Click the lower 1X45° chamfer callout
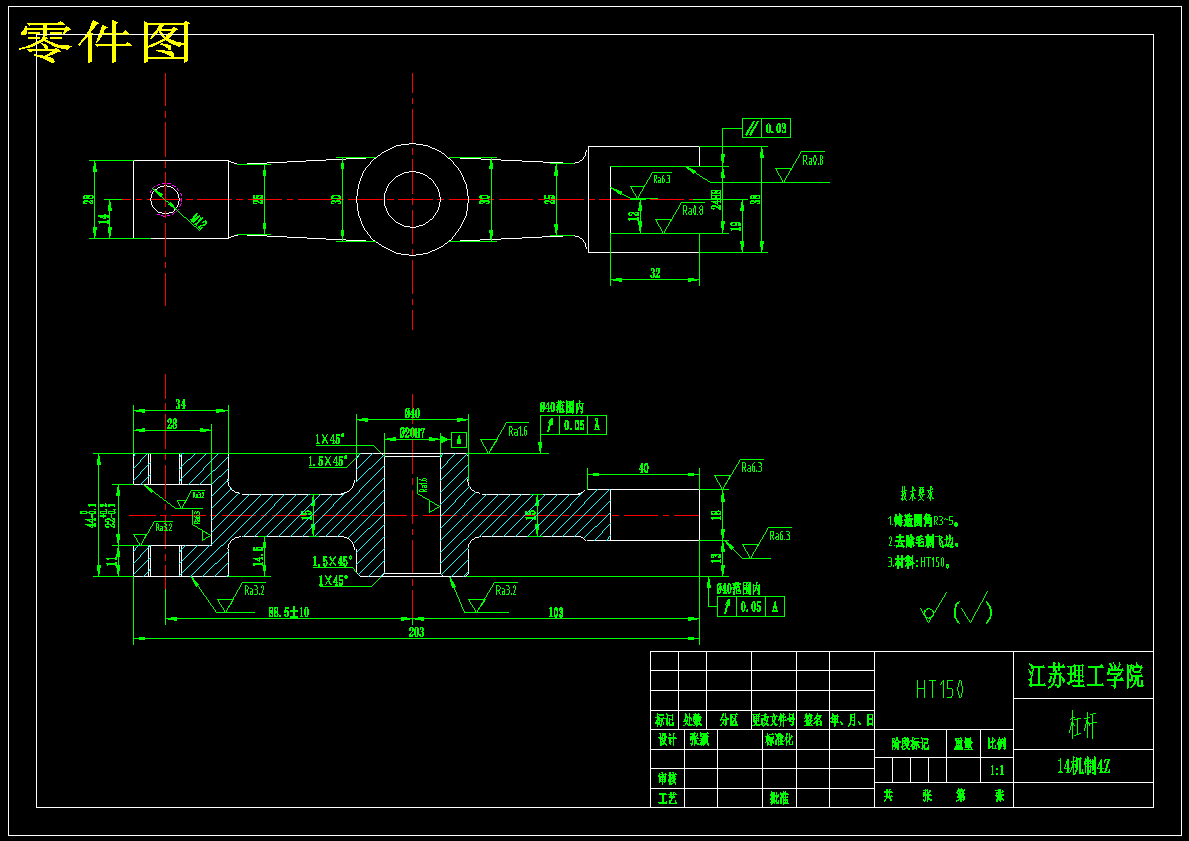Screen dimensions: 1189x841 tap(333, 580)
